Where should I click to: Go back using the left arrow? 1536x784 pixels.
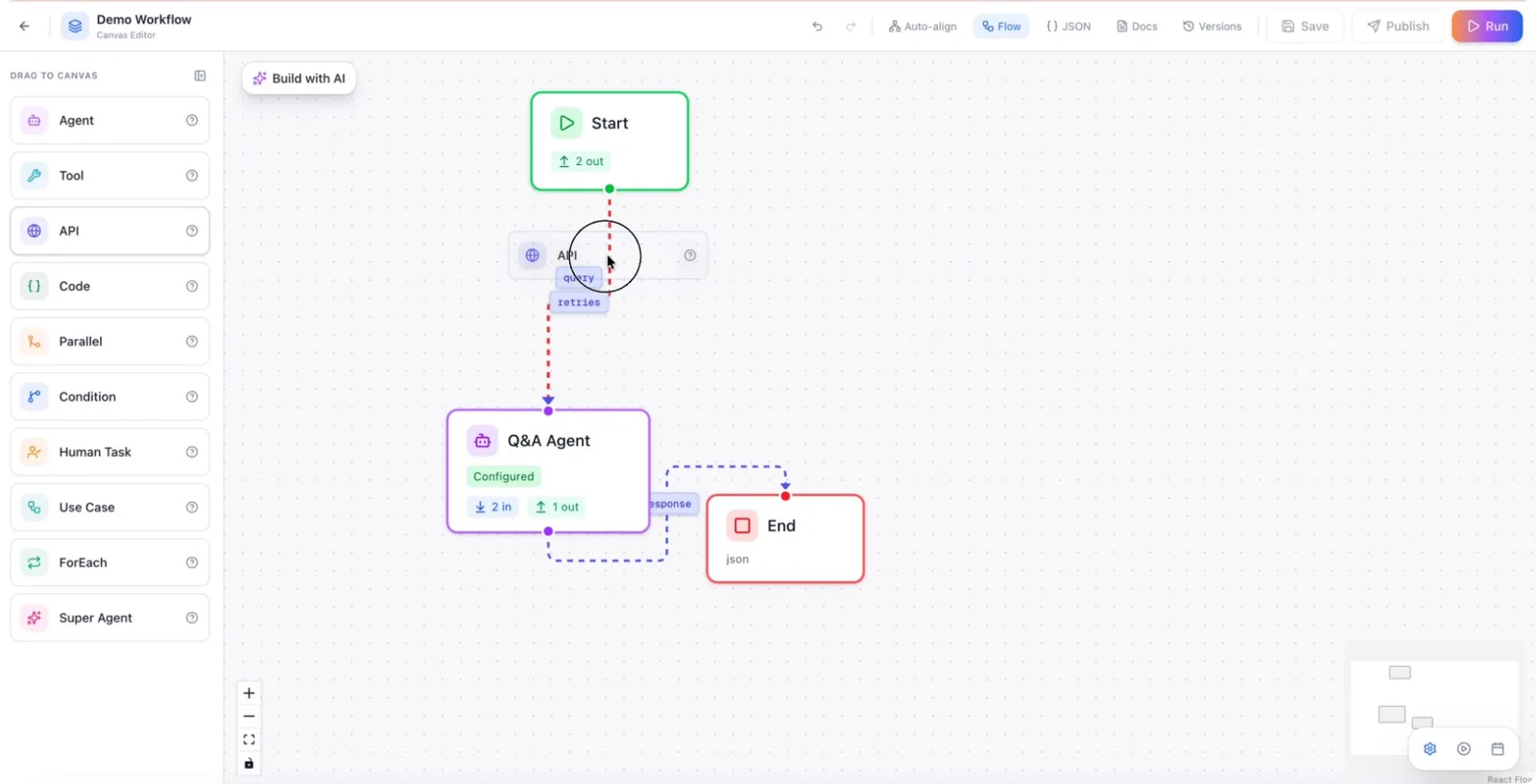(x=24, y=26)
